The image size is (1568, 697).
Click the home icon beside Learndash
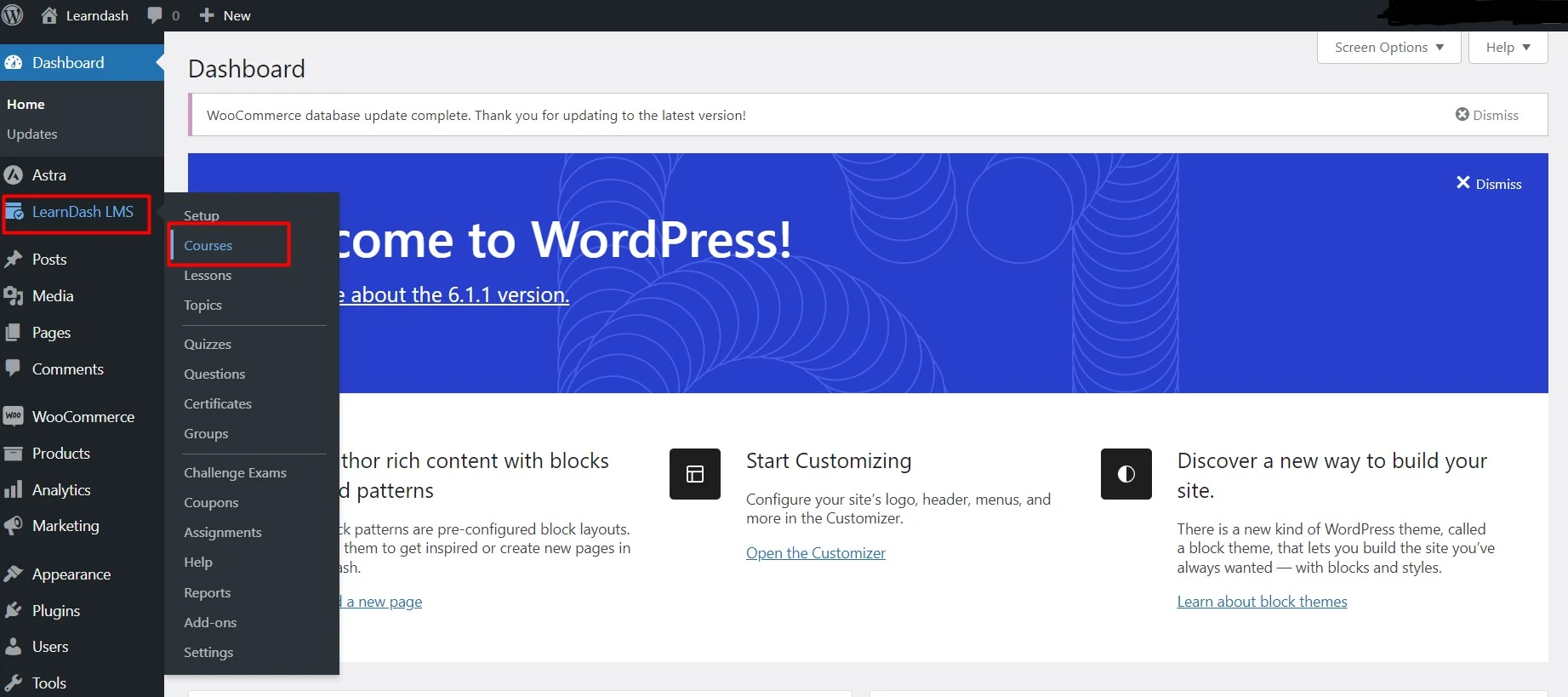49,15
